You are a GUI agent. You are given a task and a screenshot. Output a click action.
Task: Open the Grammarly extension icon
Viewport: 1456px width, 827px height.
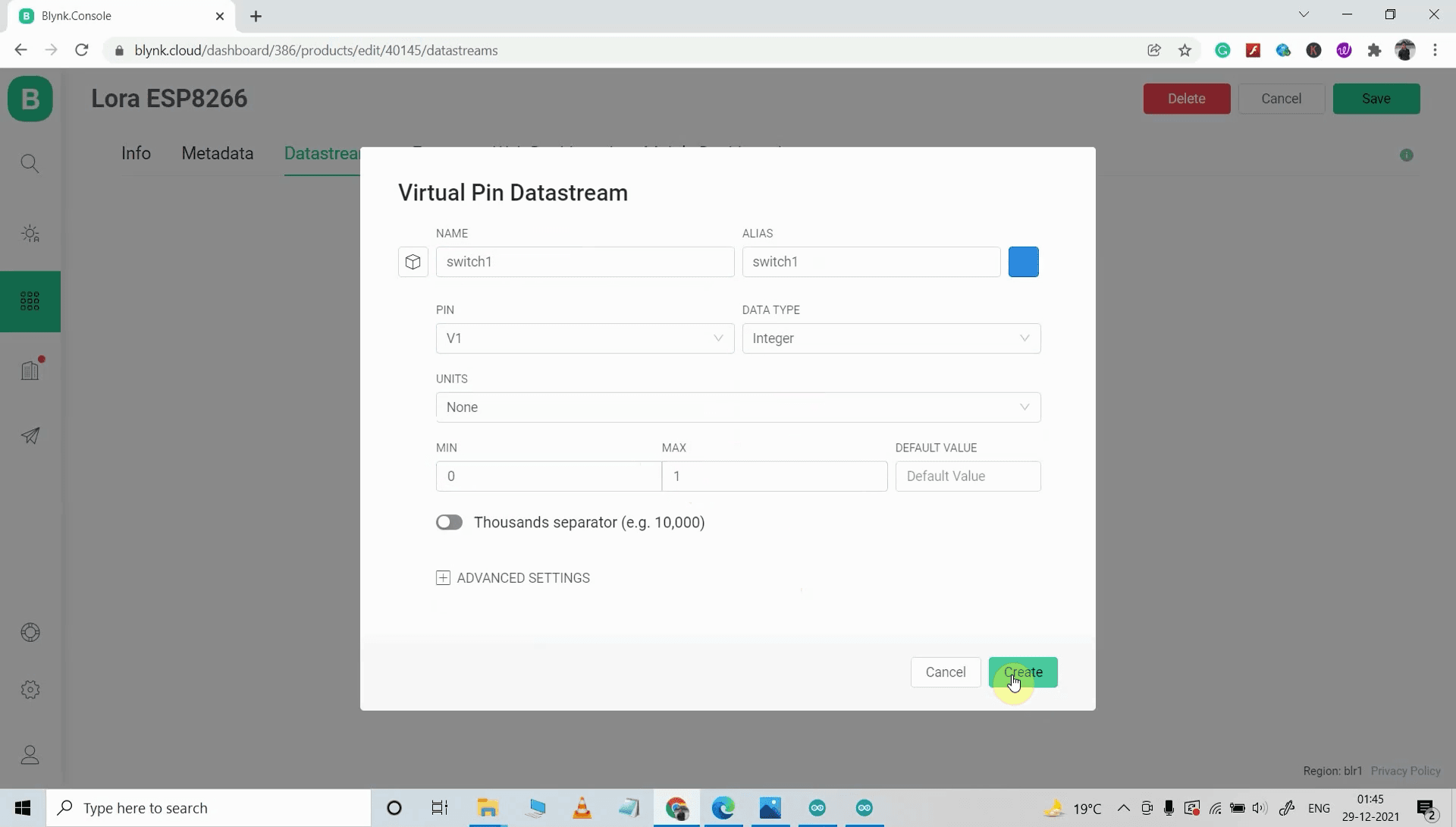(x=1223, y=50)
